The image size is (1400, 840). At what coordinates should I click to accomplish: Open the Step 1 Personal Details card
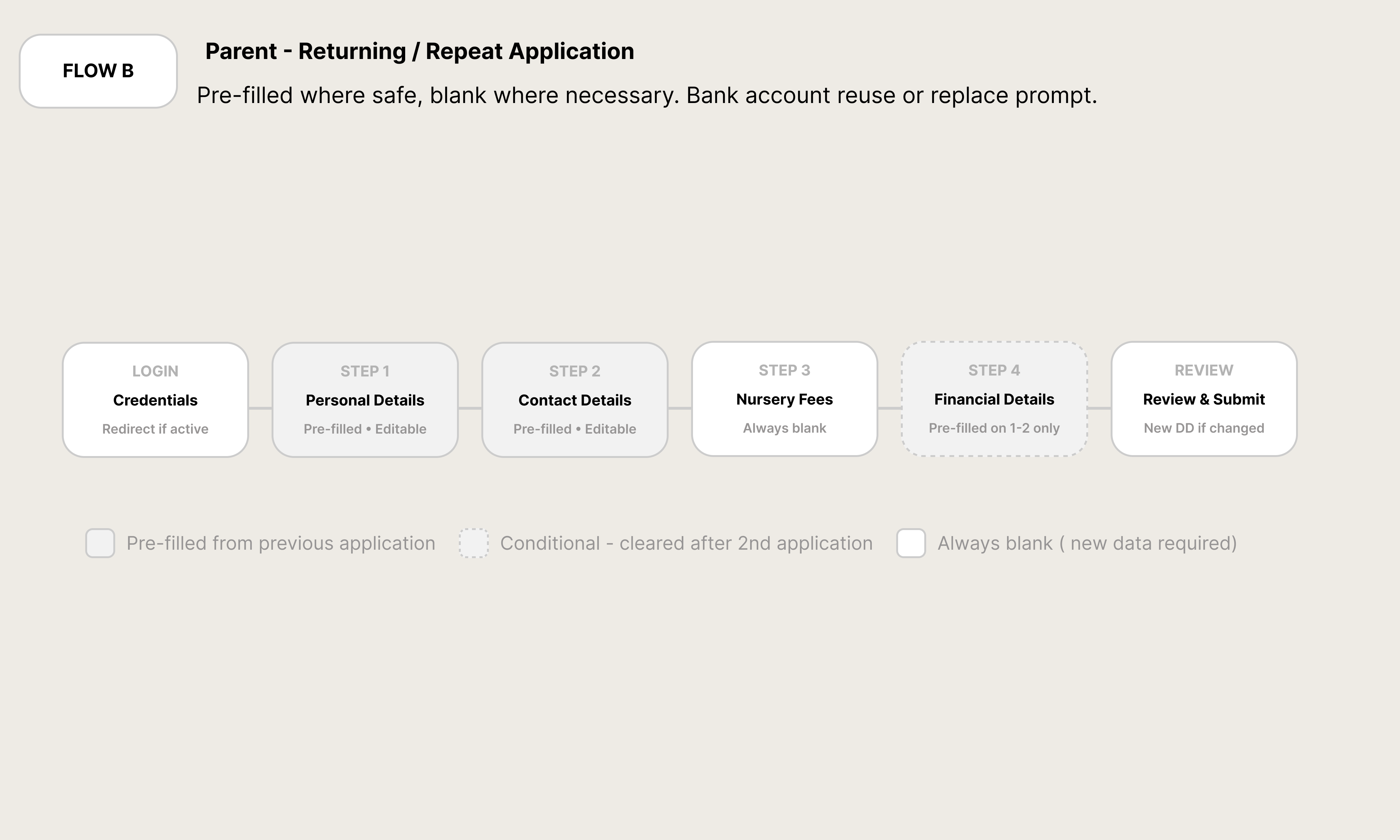pos(365,400)
